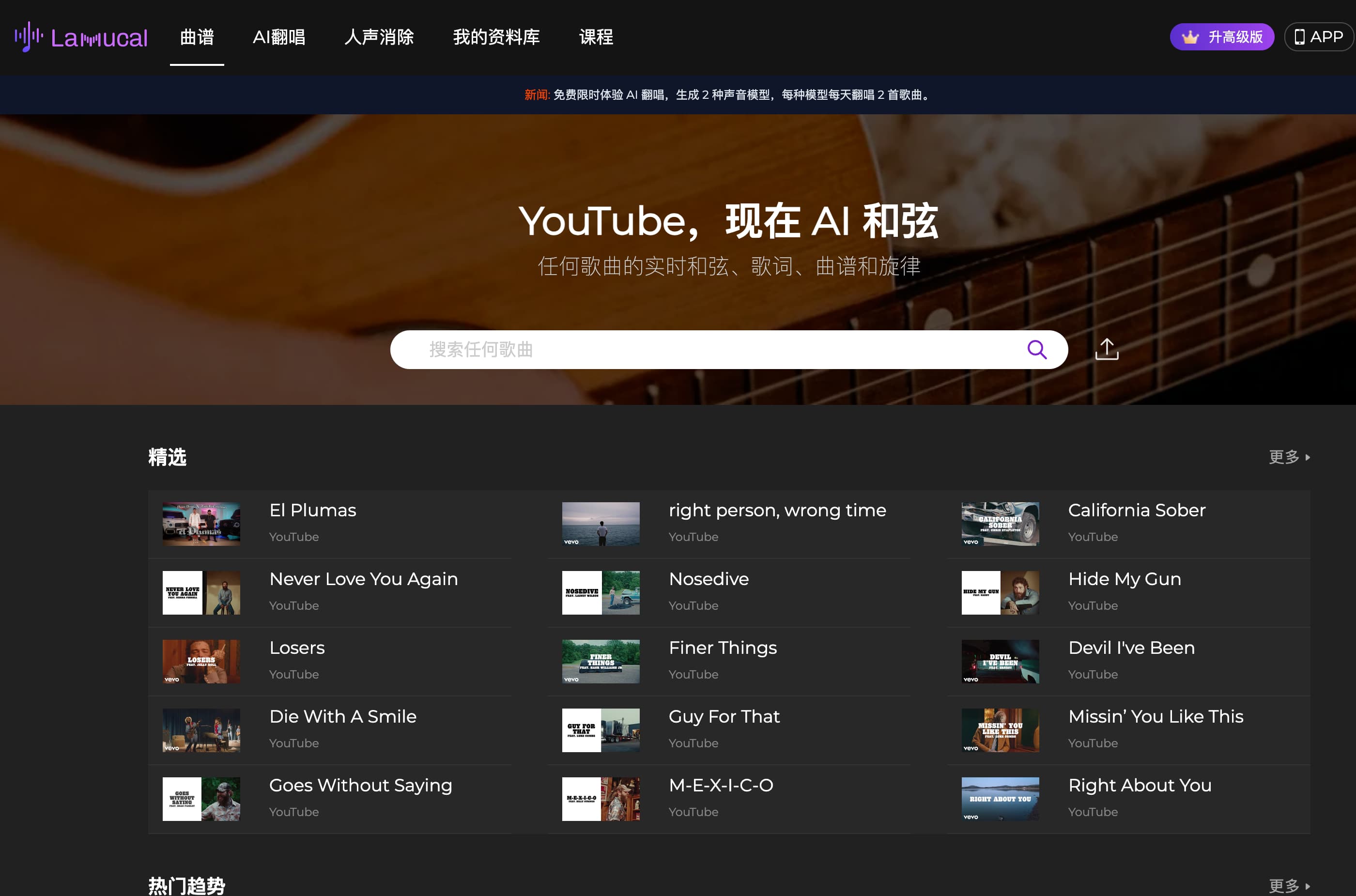
Task: Expand 更多 for 热门趋势 section
Action: pyautogui.click(x=1289, y=886)
